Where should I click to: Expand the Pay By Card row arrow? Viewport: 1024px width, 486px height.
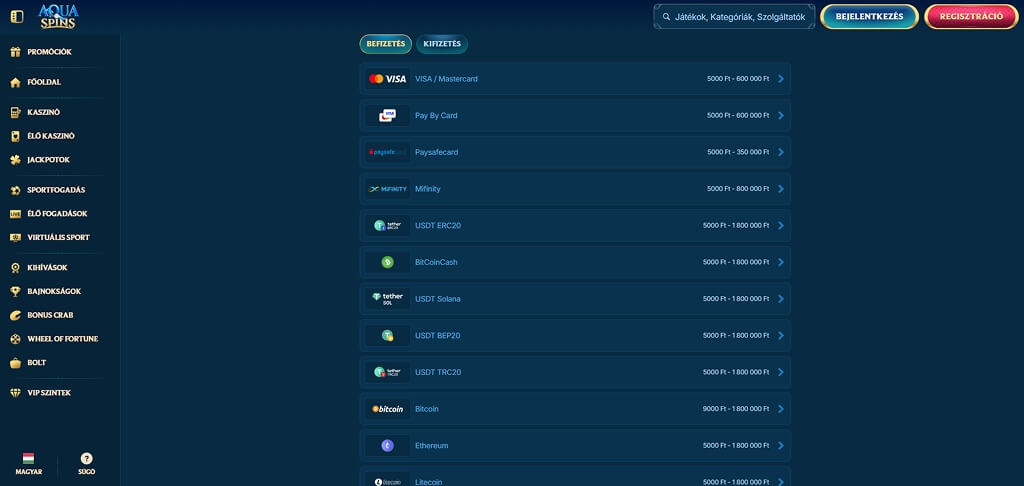(780, 116)
